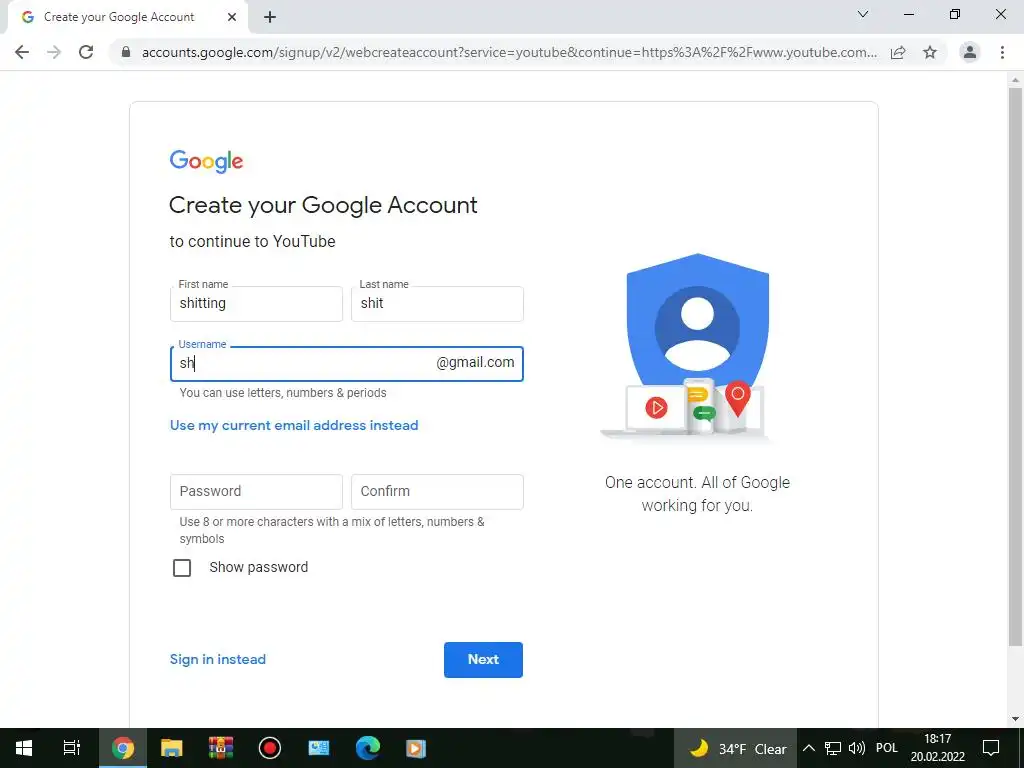
Task: Click the volume speaker tray icon
Action: click(857, 748)
